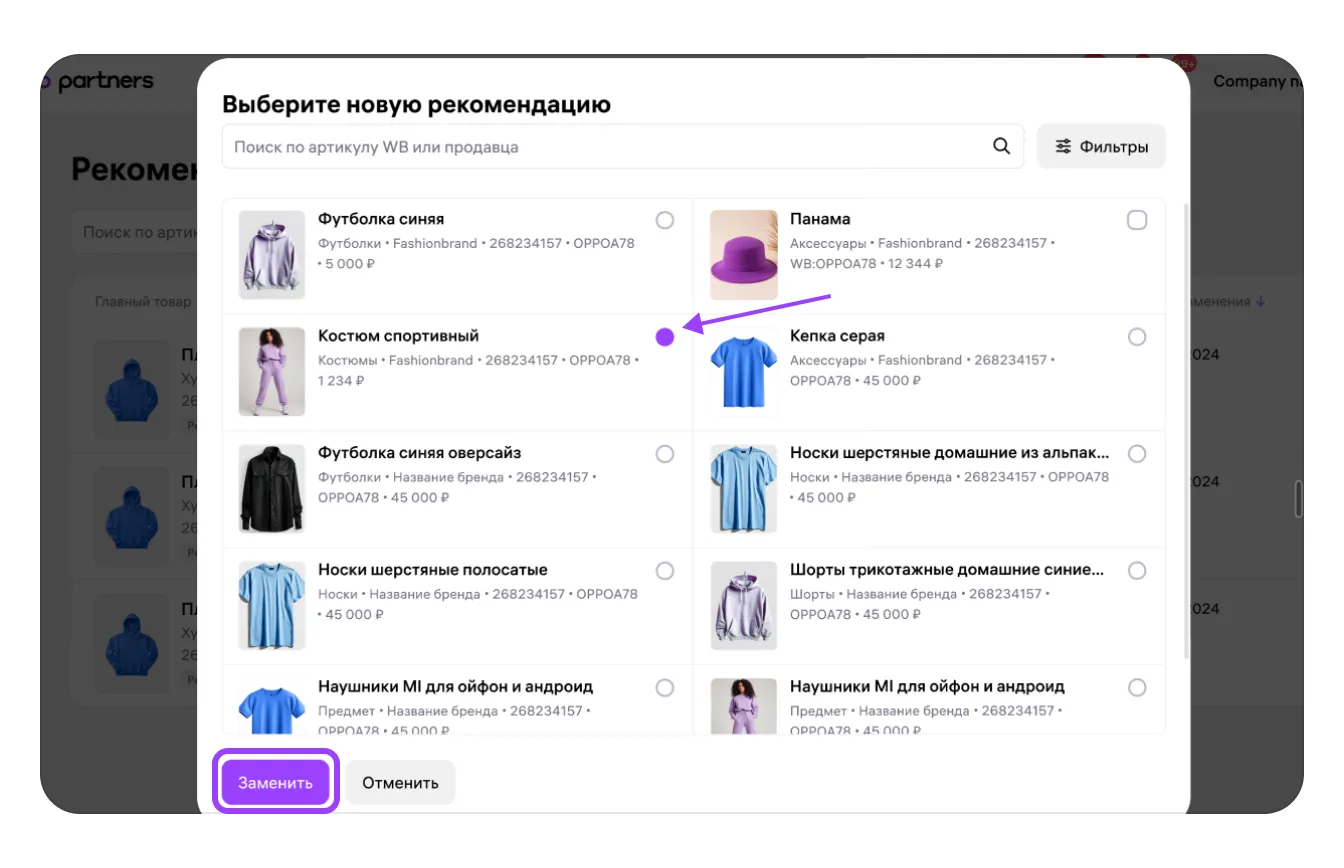The height and width of the screenshot is (868, 1344).
Task: Click the sort arrow in background table header
Action: pos(1260,302)
